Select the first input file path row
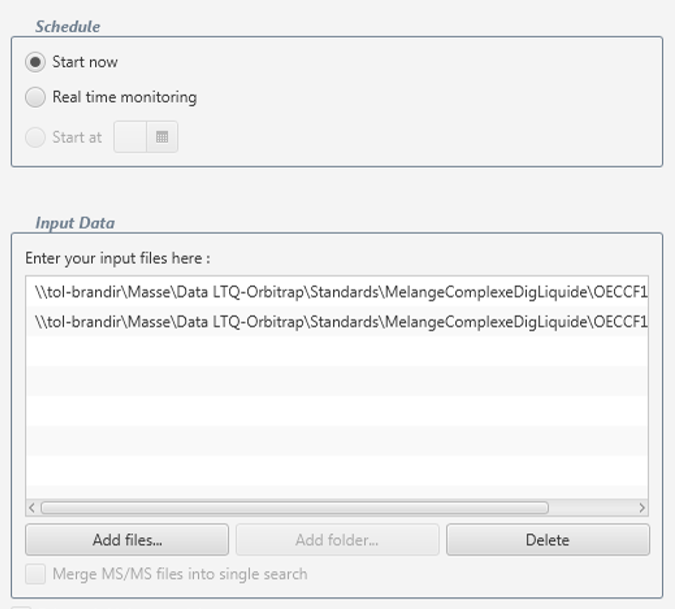This screenshot has width=675, height=609. (x=338, y=292)
